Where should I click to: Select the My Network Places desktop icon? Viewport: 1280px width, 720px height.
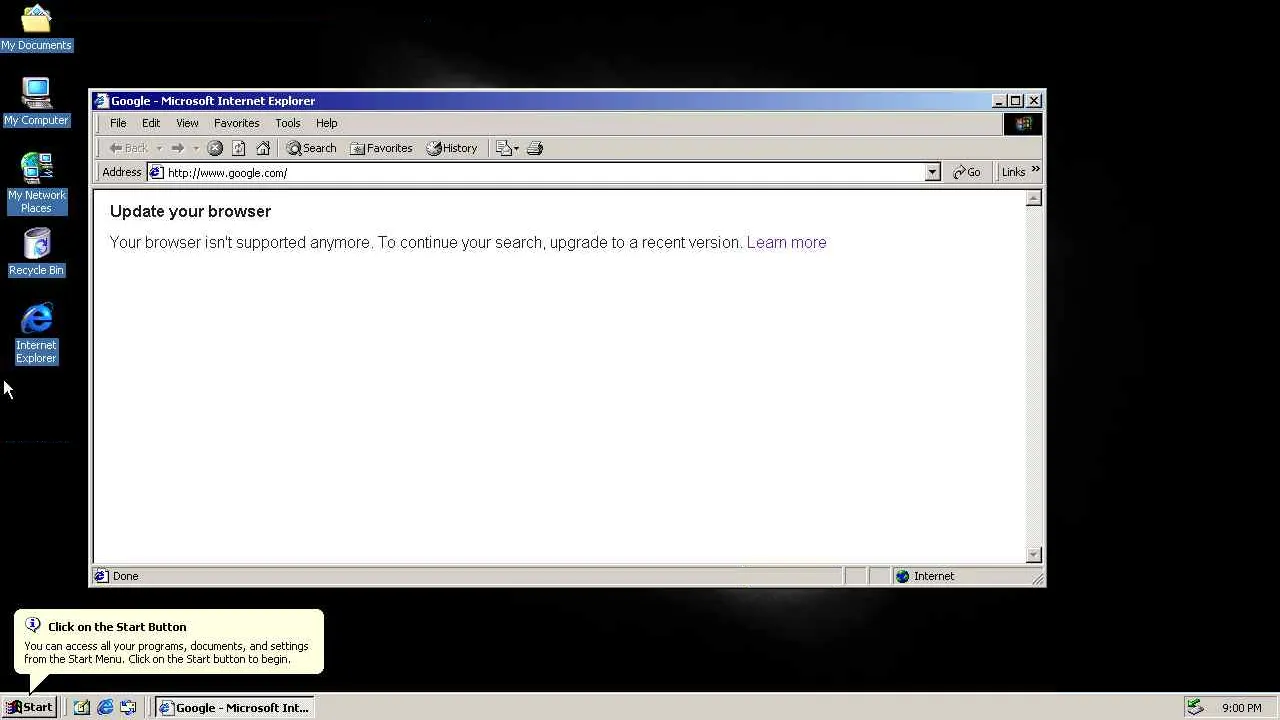[x=36, y=183]
